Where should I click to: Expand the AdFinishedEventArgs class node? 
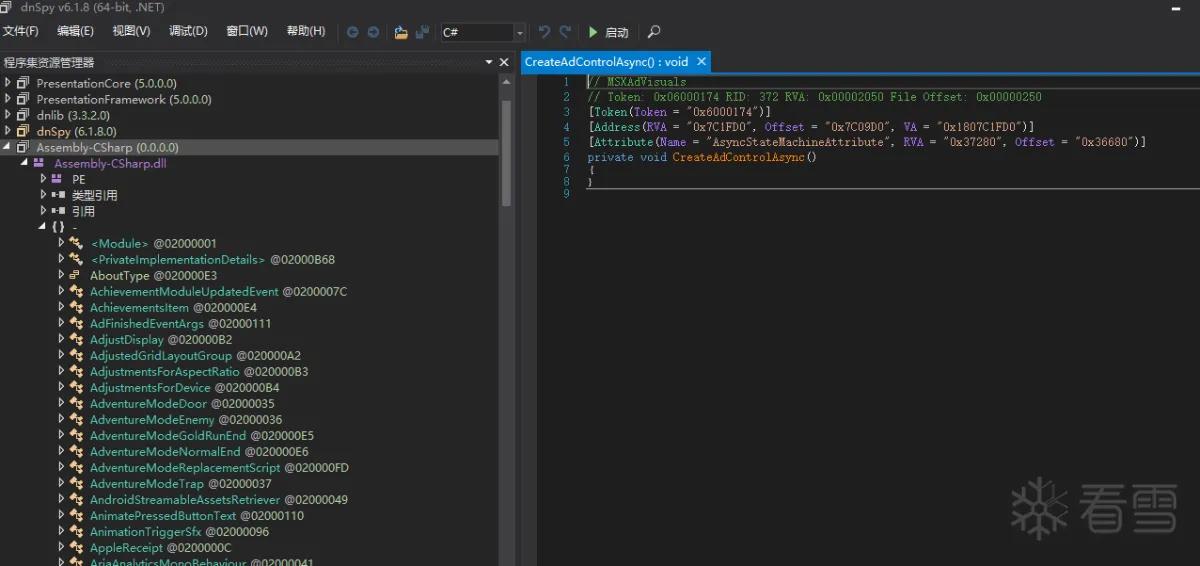pos(61,323)
